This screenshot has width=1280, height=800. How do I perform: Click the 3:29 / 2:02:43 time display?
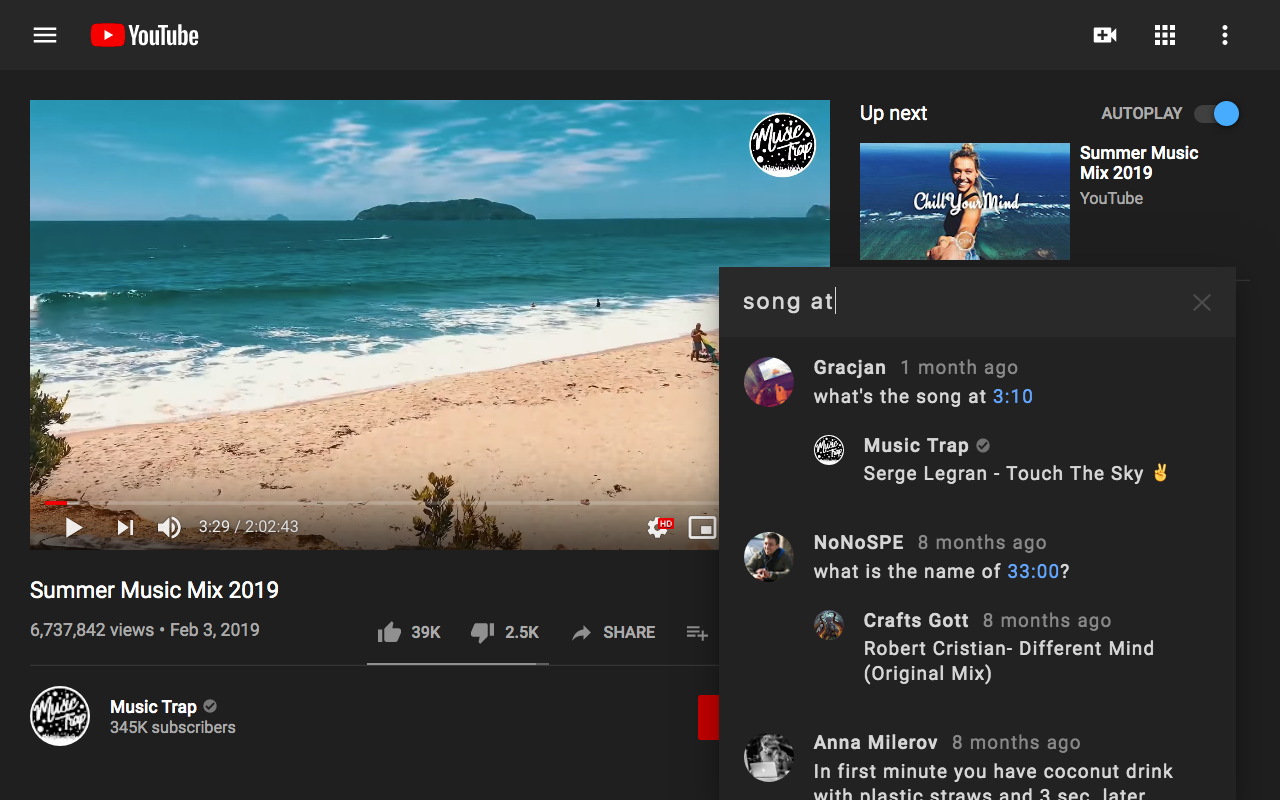(248, 527)
